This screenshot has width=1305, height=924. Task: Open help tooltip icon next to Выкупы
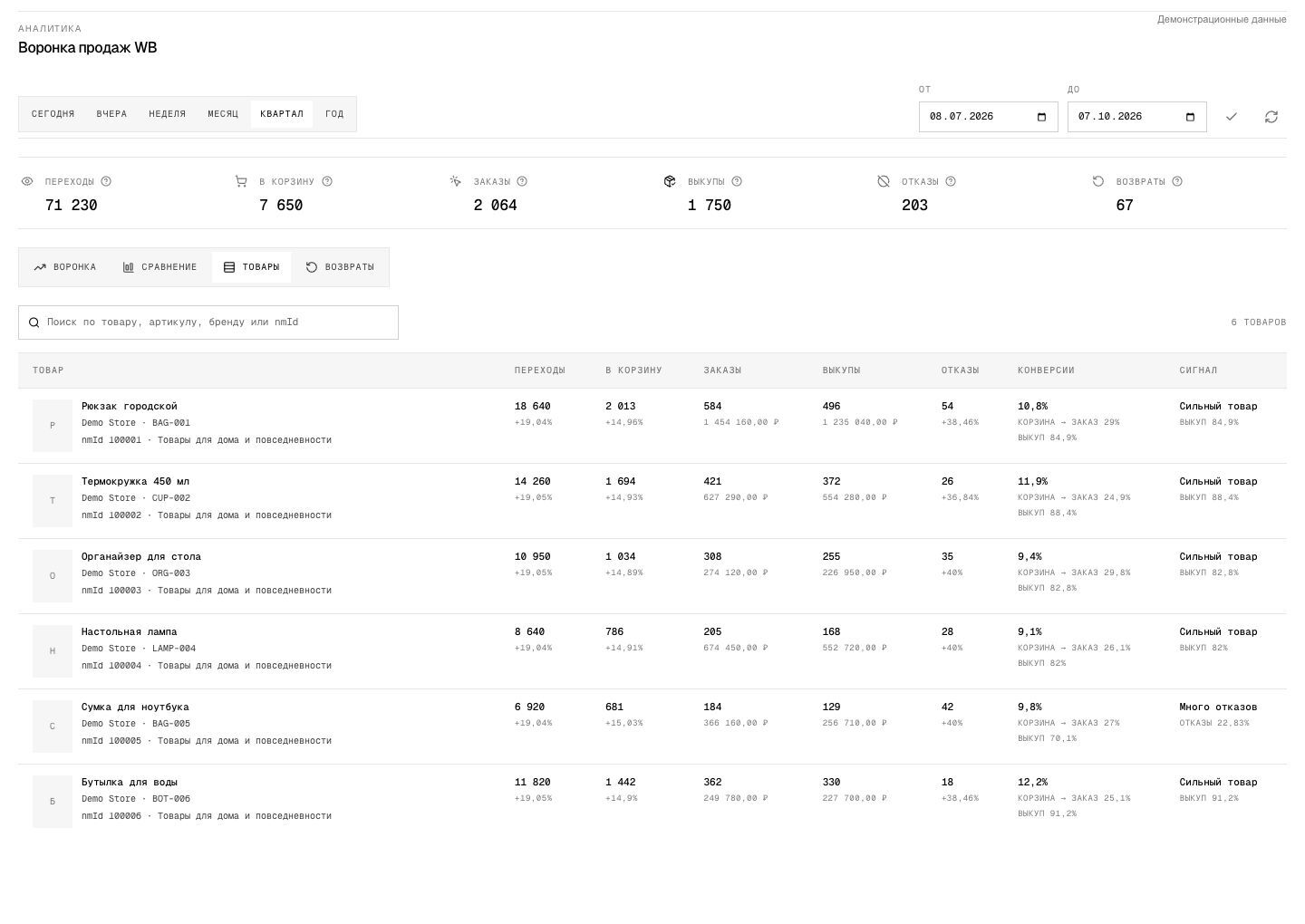pyautogui.click(x=737, y=181)
